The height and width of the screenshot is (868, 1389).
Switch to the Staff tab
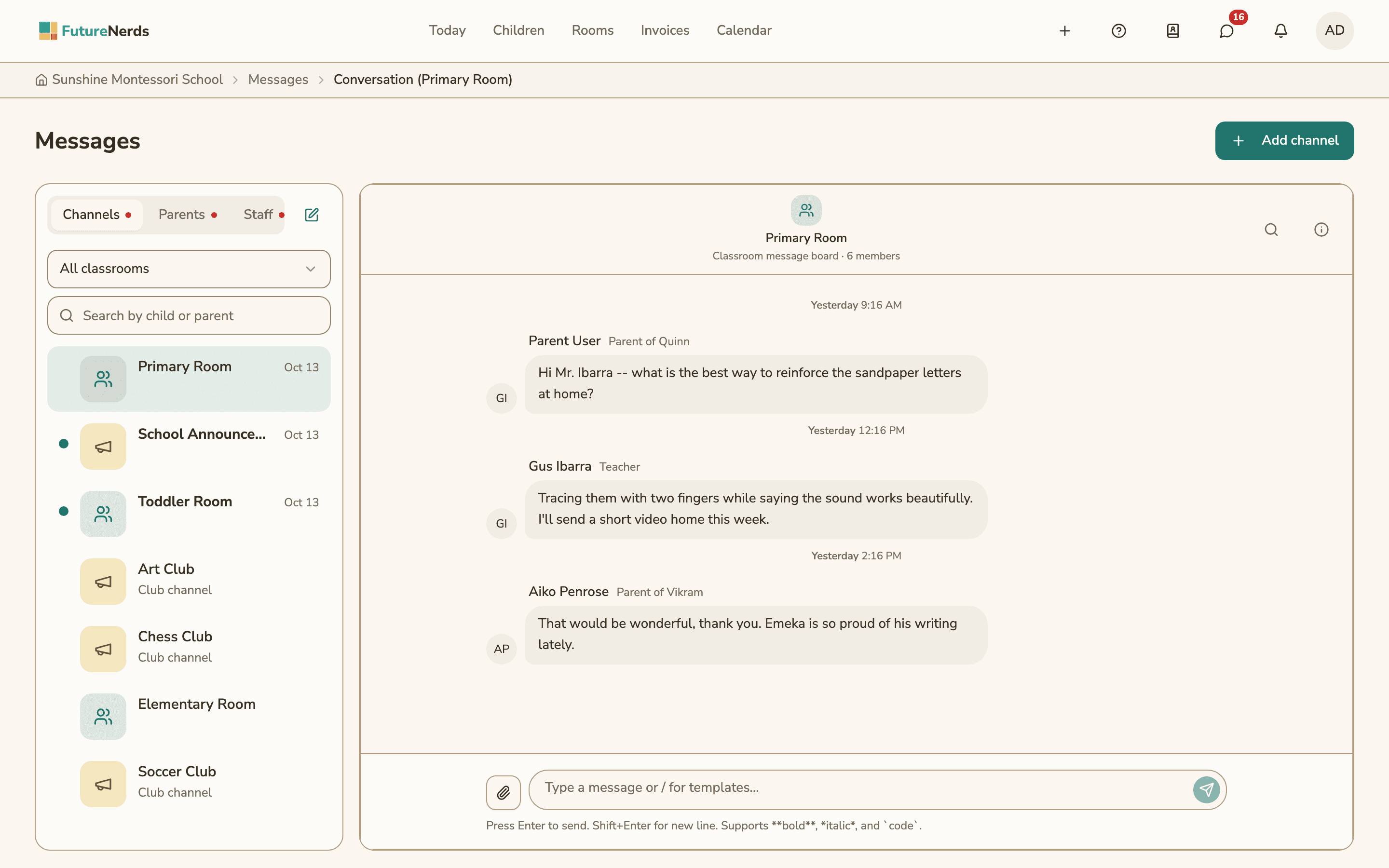[x=263, y=215]
